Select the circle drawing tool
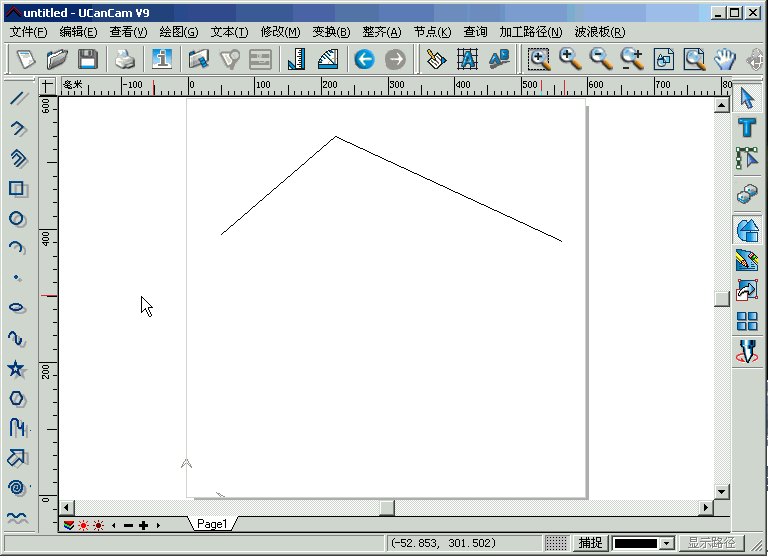Viewport: 768px width, 556px height. point(17,218)
